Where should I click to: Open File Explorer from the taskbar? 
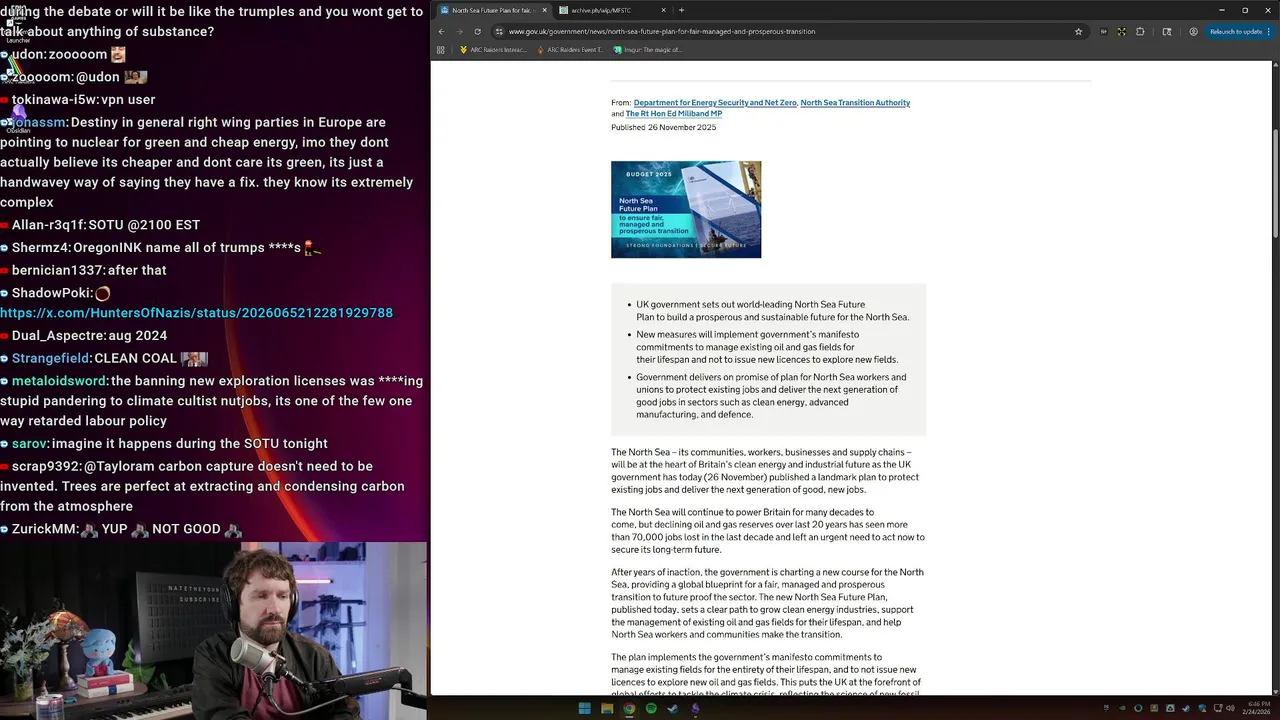click(607, 708)
